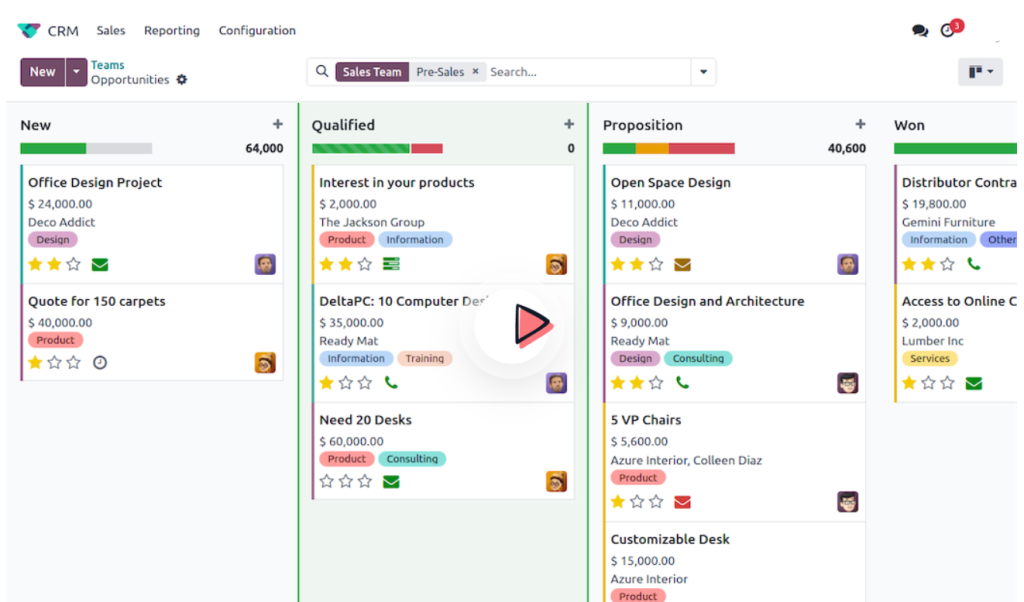Set third star on Office Design and Architecture
1024x602 pixels.
(x=656, y=383)
